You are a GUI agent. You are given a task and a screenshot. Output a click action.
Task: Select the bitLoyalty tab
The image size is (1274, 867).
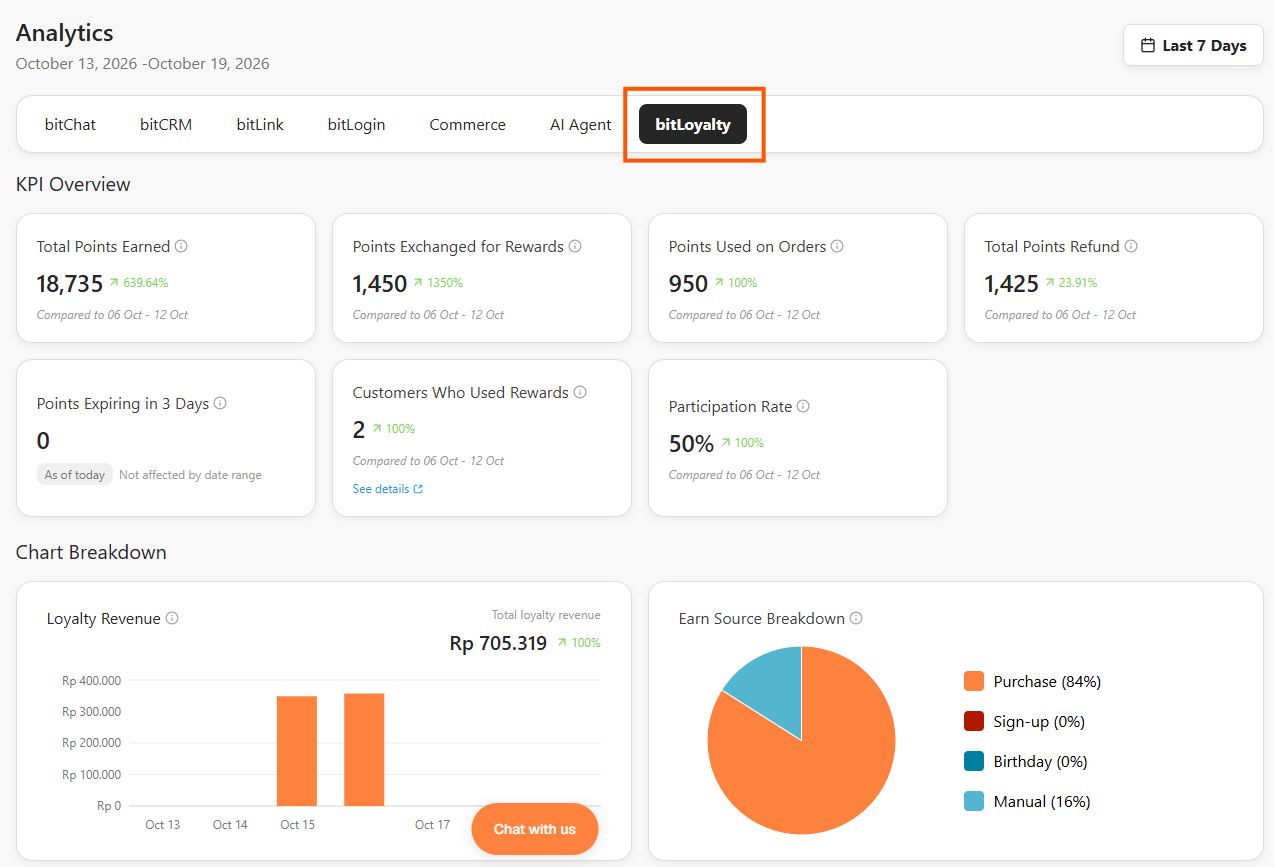coord(693,124)
